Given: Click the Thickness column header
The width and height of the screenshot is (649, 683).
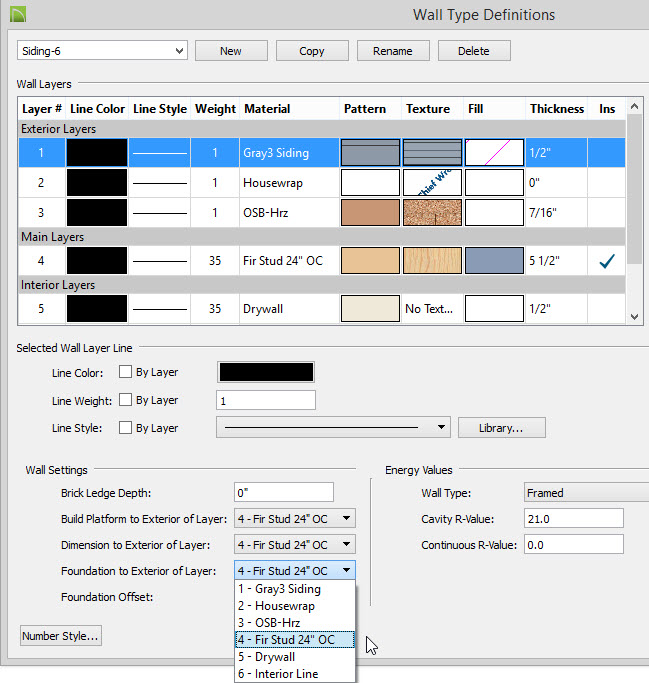Looking at the screenshot, I should point(557,108).
